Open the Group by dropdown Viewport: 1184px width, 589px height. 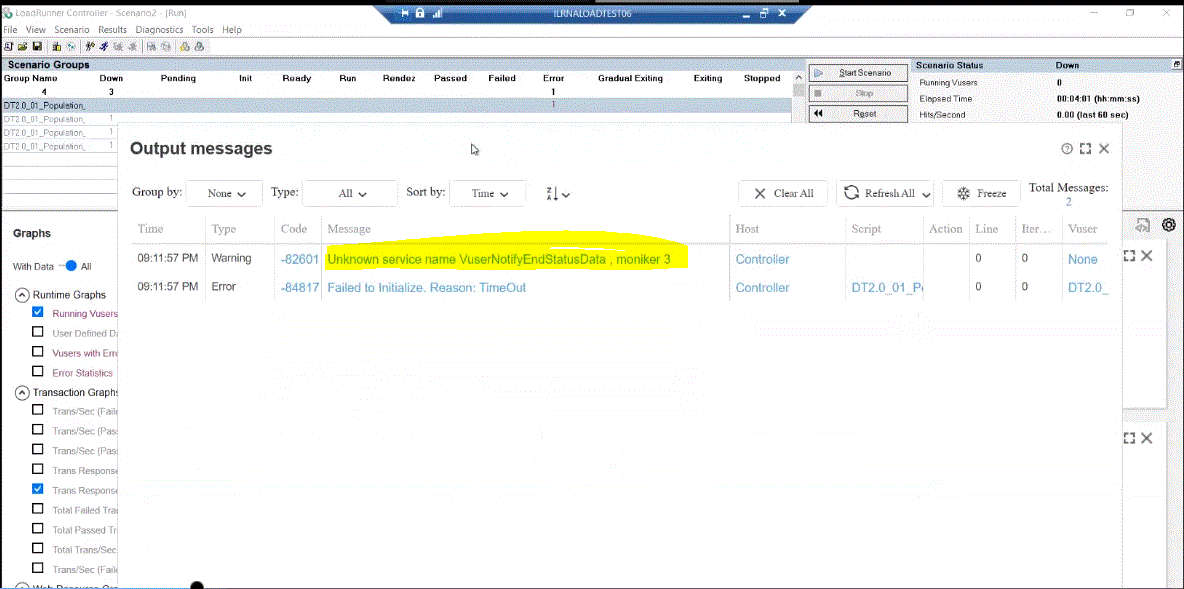point(224,193)
